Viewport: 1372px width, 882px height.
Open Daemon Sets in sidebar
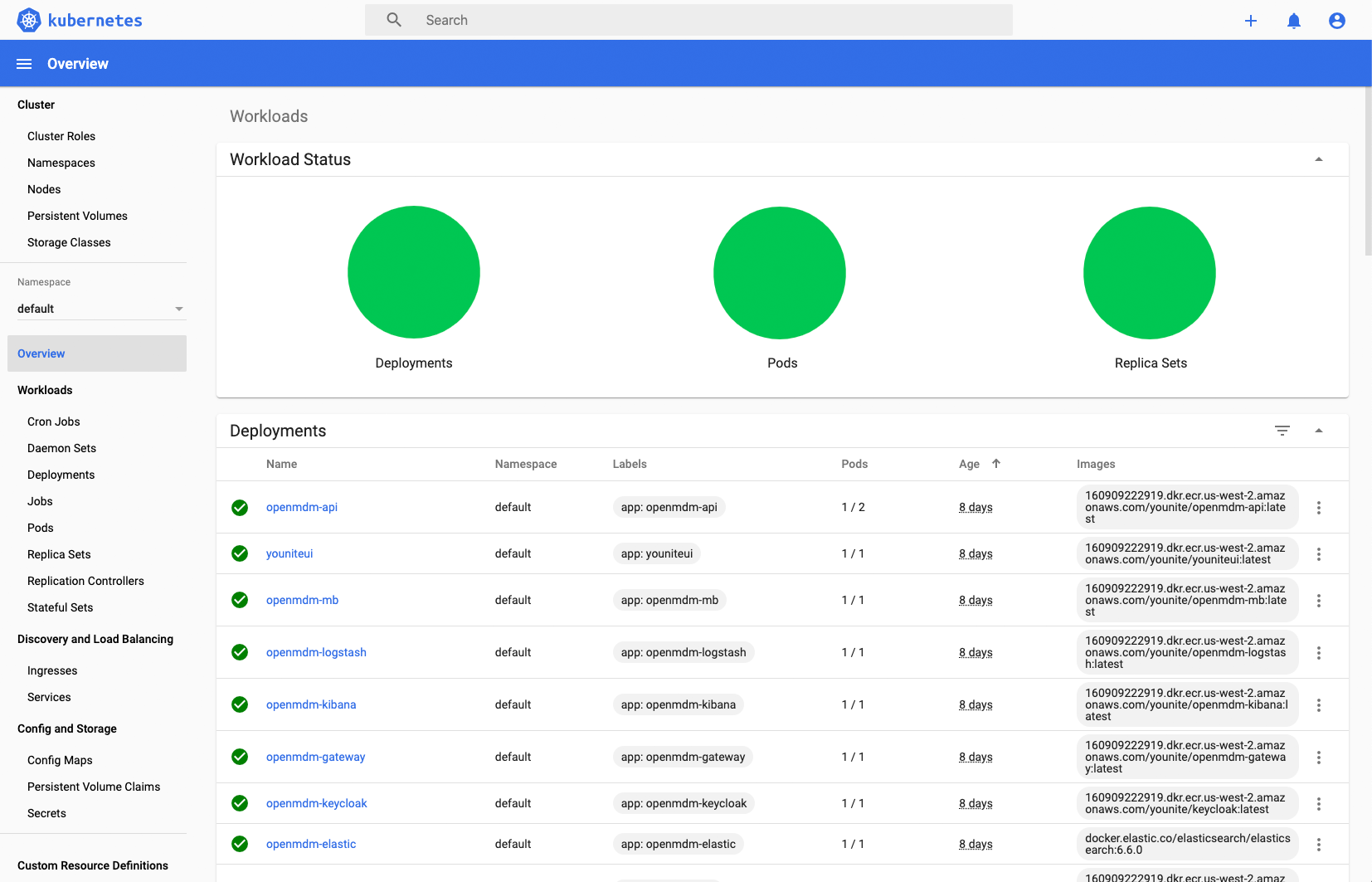pyautogui.click(x=61, y=448)
